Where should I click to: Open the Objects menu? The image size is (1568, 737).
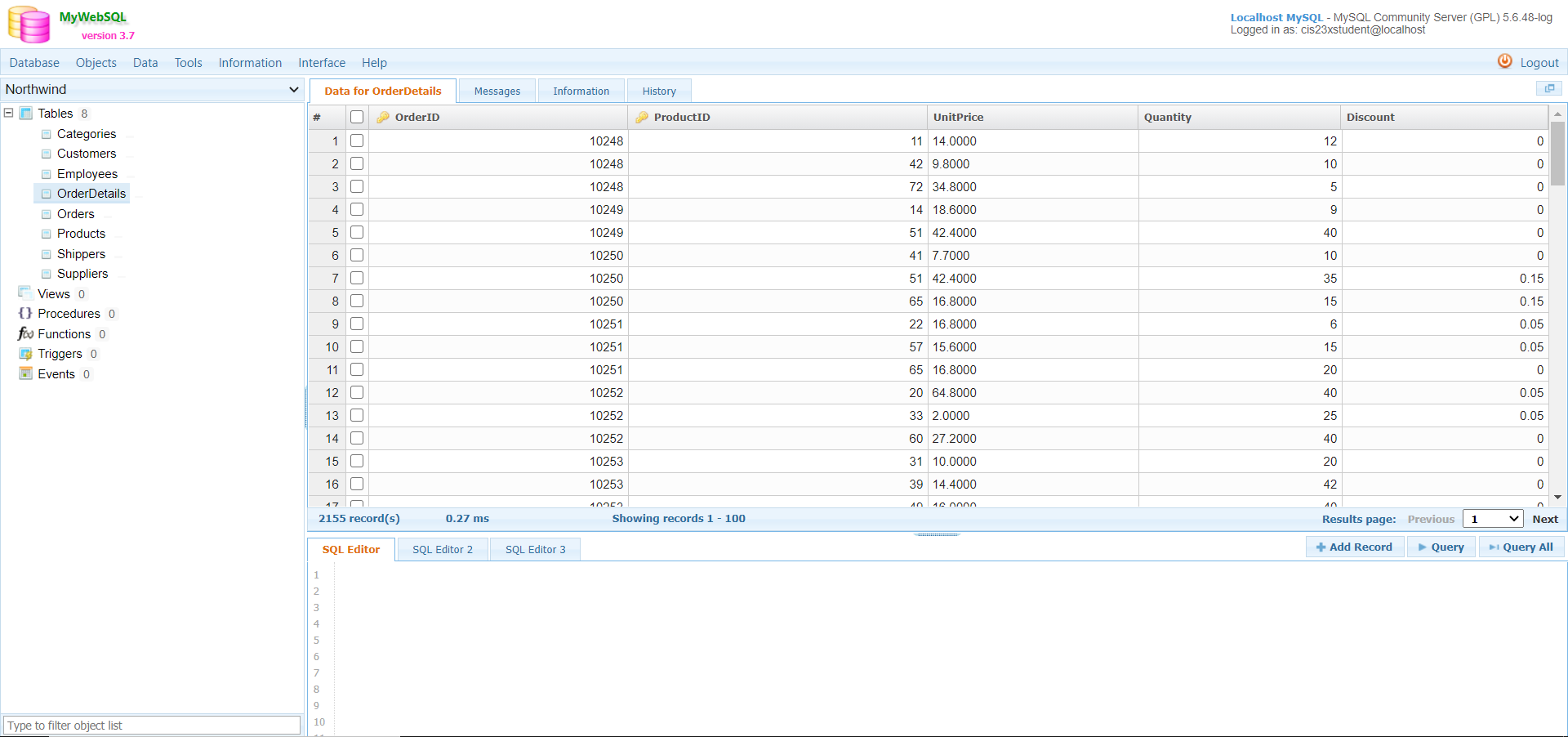pyautogui.click(x=96, y=63)
